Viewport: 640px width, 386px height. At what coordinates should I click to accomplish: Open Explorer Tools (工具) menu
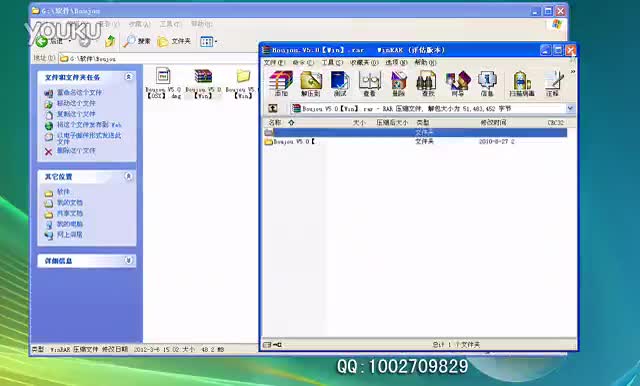coord(171,24)
